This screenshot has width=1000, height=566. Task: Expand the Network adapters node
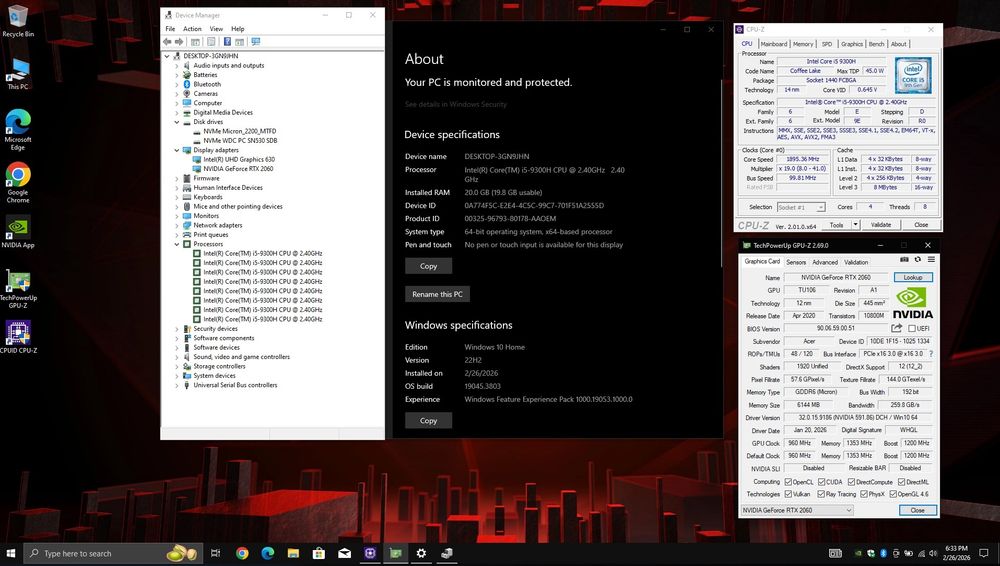[177, 225]
